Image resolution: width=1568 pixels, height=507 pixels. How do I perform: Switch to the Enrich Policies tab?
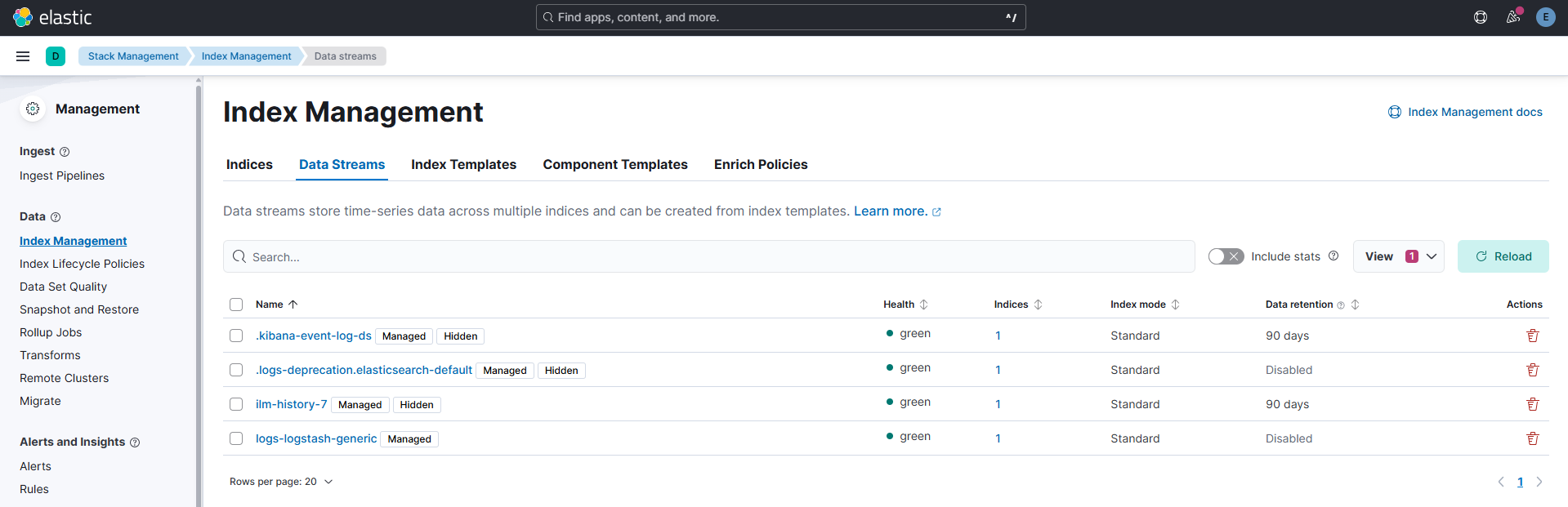(x=760, y=165)
